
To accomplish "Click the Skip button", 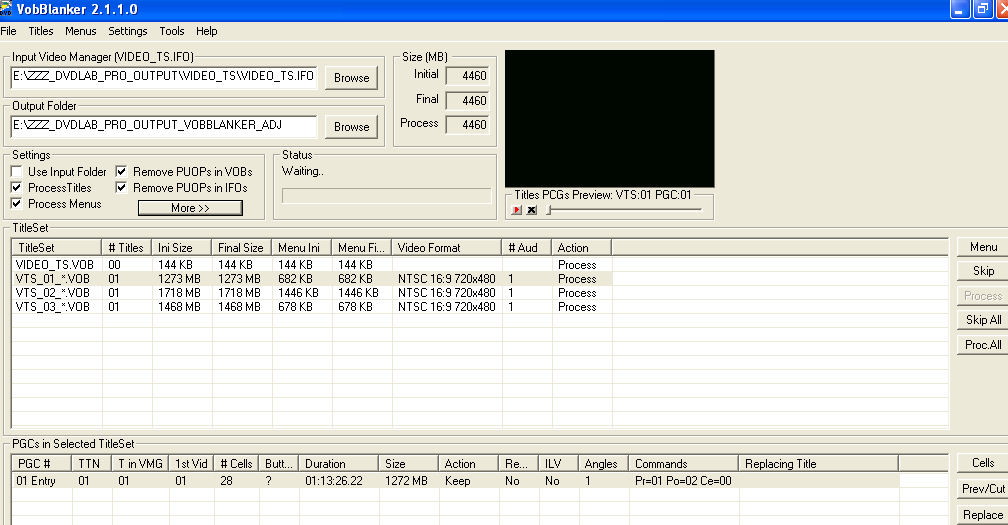I will pos(983,271).
